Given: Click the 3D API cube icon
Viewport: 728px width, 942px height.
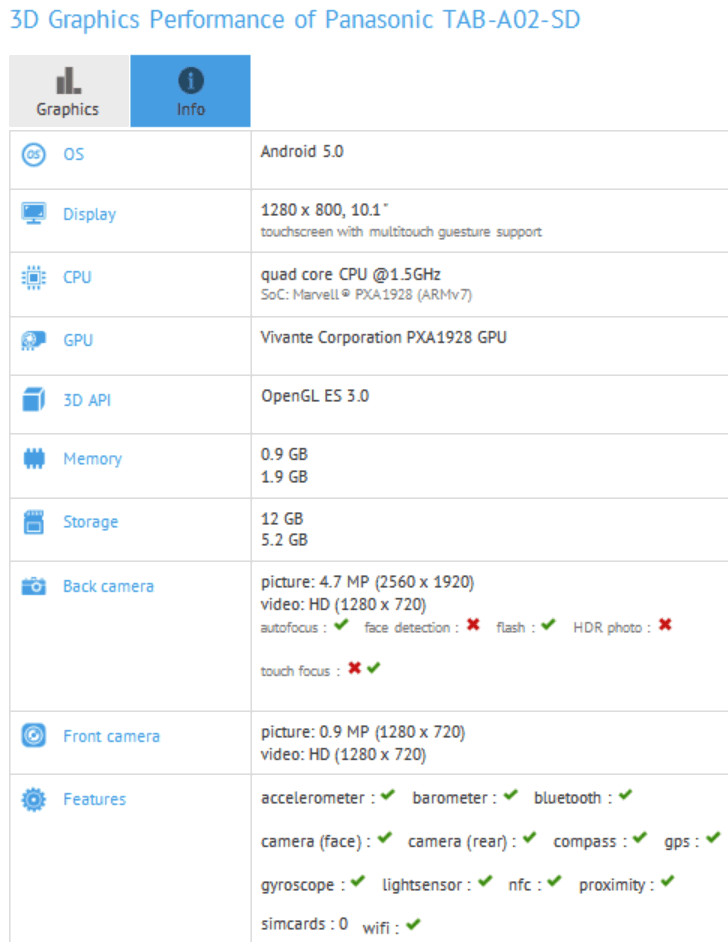Looking at the screenshot, I should click(x=34, y=400).
